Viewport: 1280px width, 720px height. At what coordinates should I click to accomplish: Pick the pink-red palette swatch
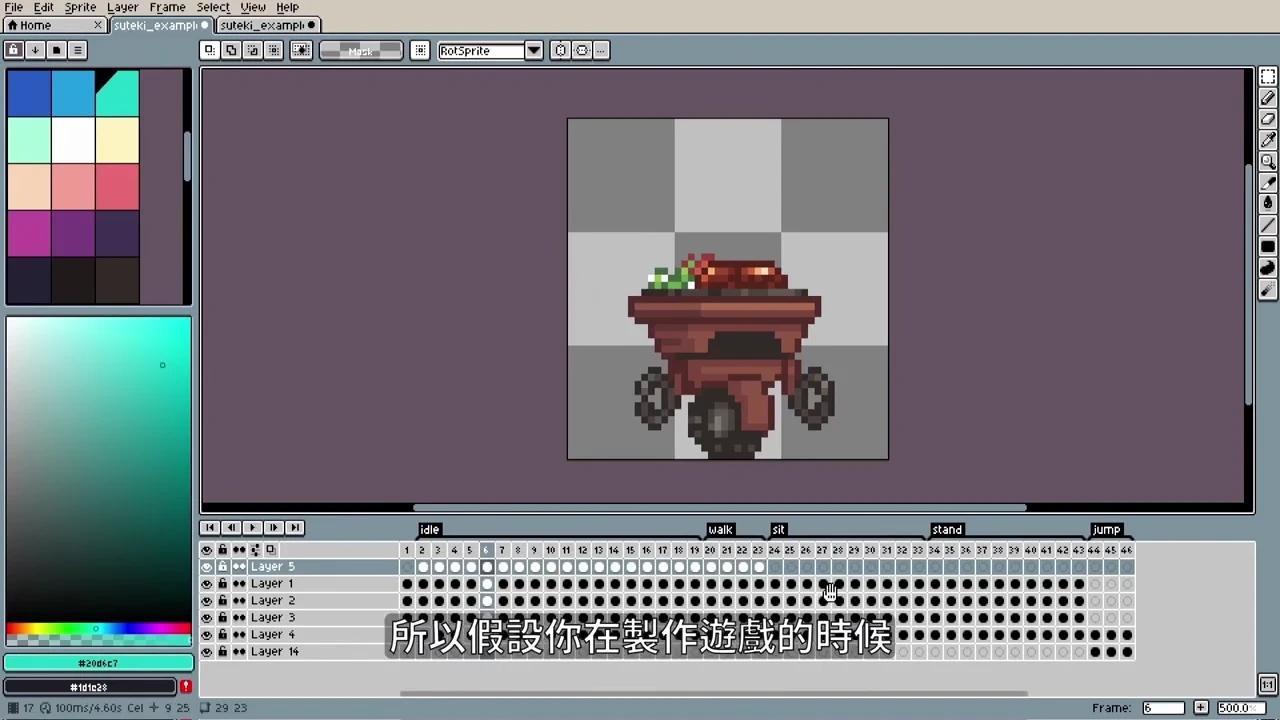click(117, 187)
